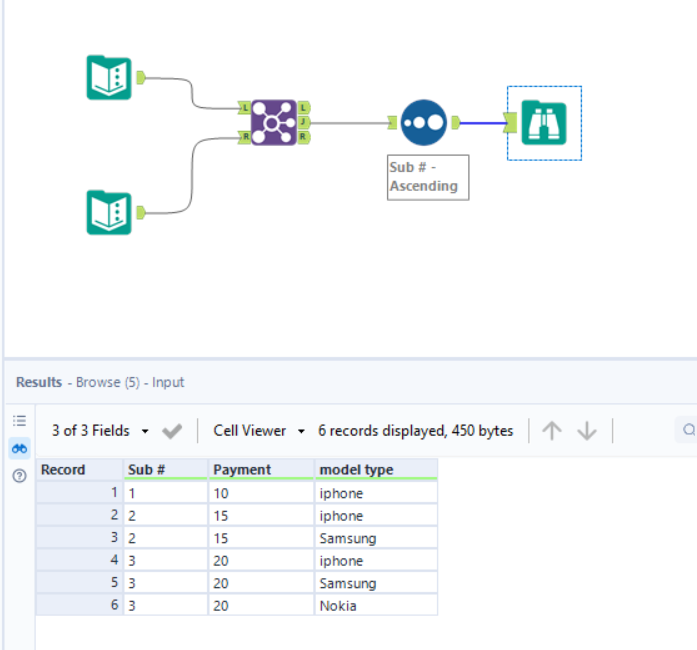Click the Browse tool's input anchor
697x650 pixels.
click(x=510, y=123)
